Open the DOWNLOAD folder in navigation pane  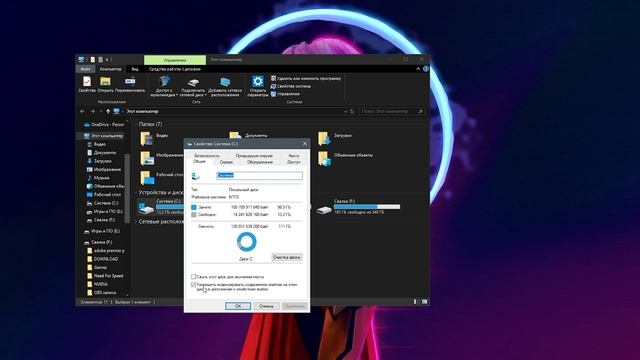coord(102,259)
